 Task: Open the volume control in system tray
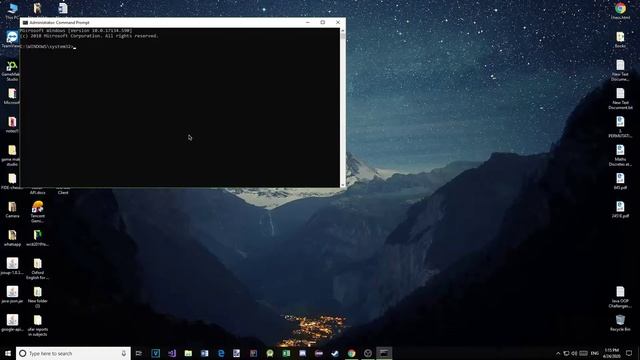[574, 353]
